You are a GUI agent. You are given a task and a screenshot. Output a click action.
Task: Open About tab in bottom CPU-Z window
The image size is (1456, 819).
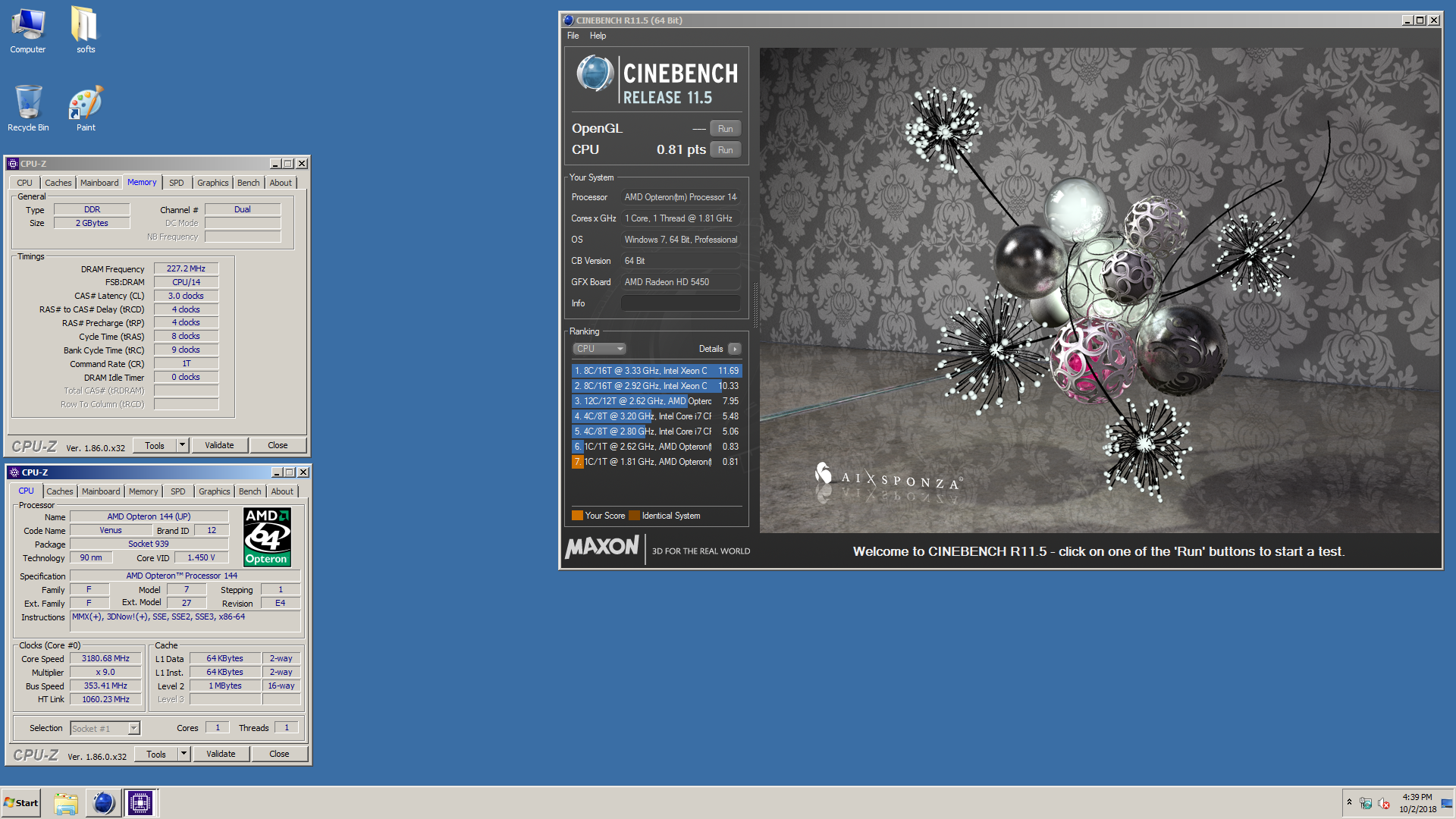(282, 491)
